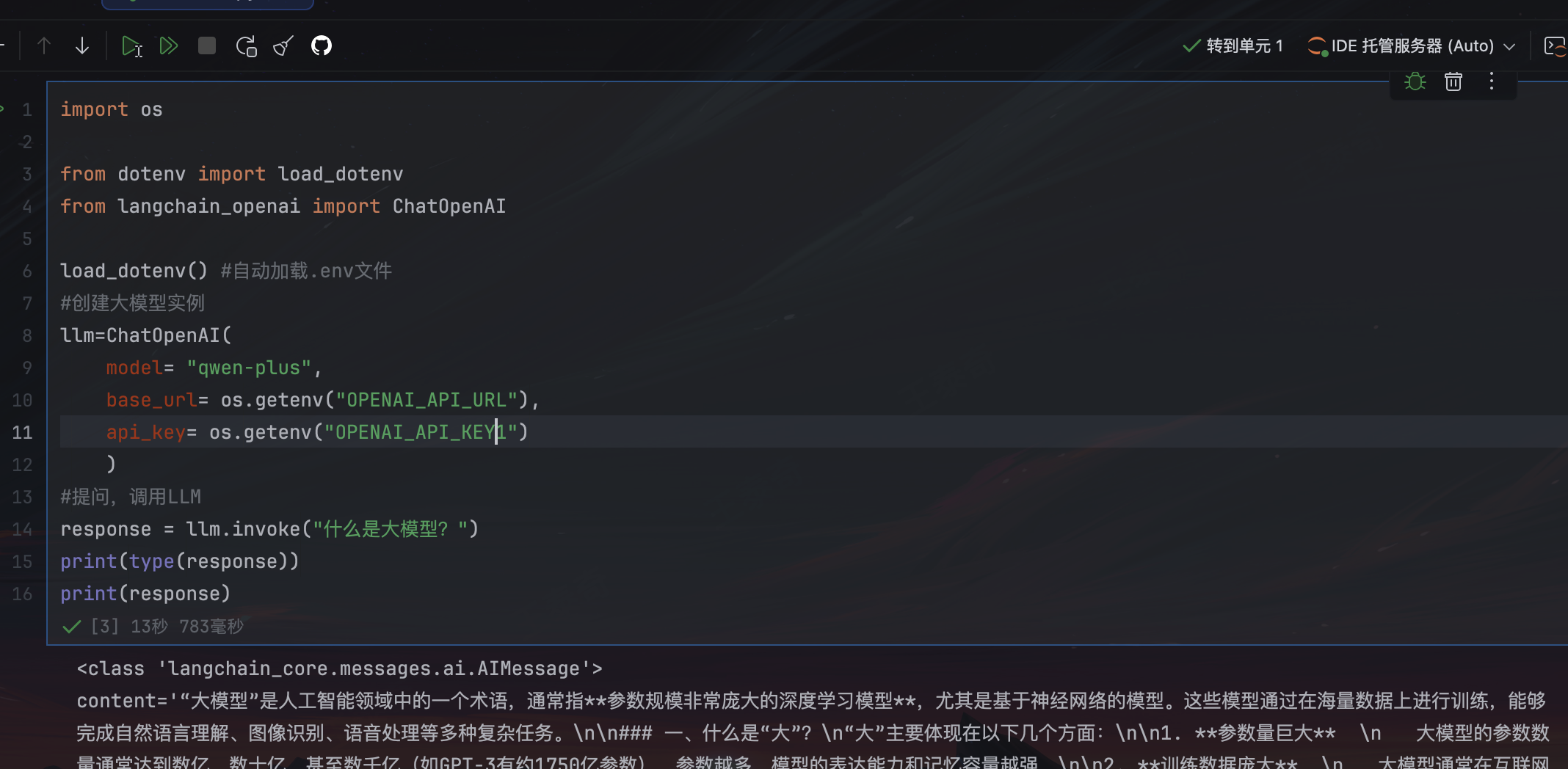Restart the kernel
Viewport: 1568px width, 769px height.
(x=246, y=45)
